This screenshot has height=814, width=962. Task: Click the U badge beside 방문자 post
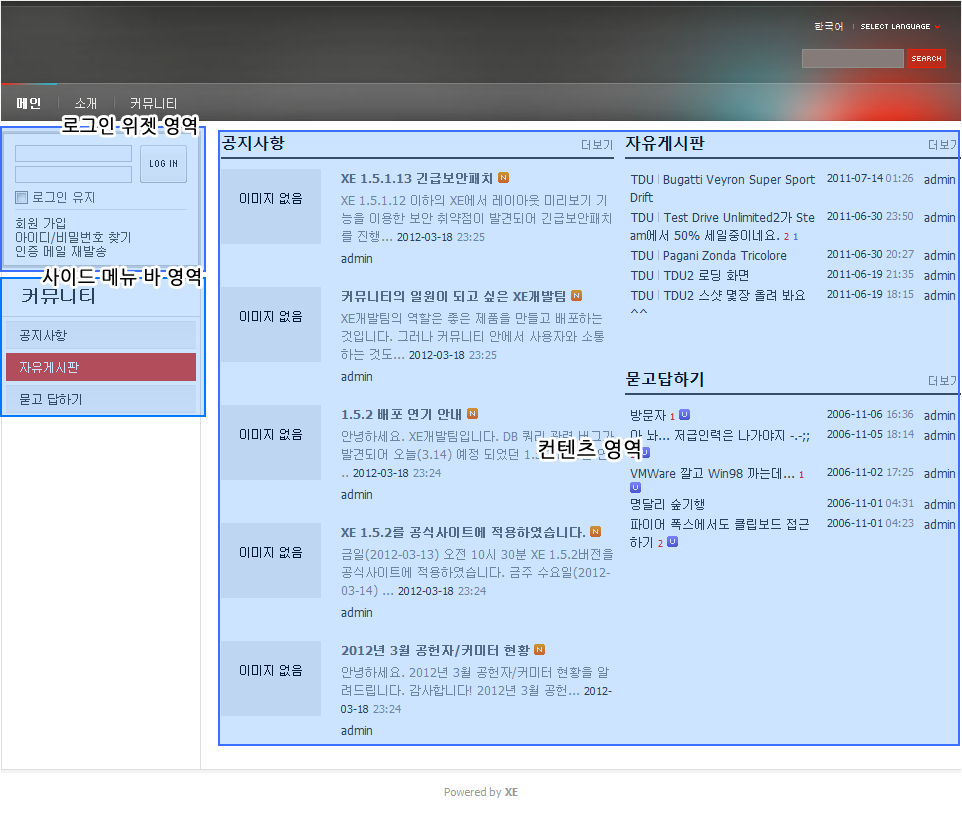[684, 415]
